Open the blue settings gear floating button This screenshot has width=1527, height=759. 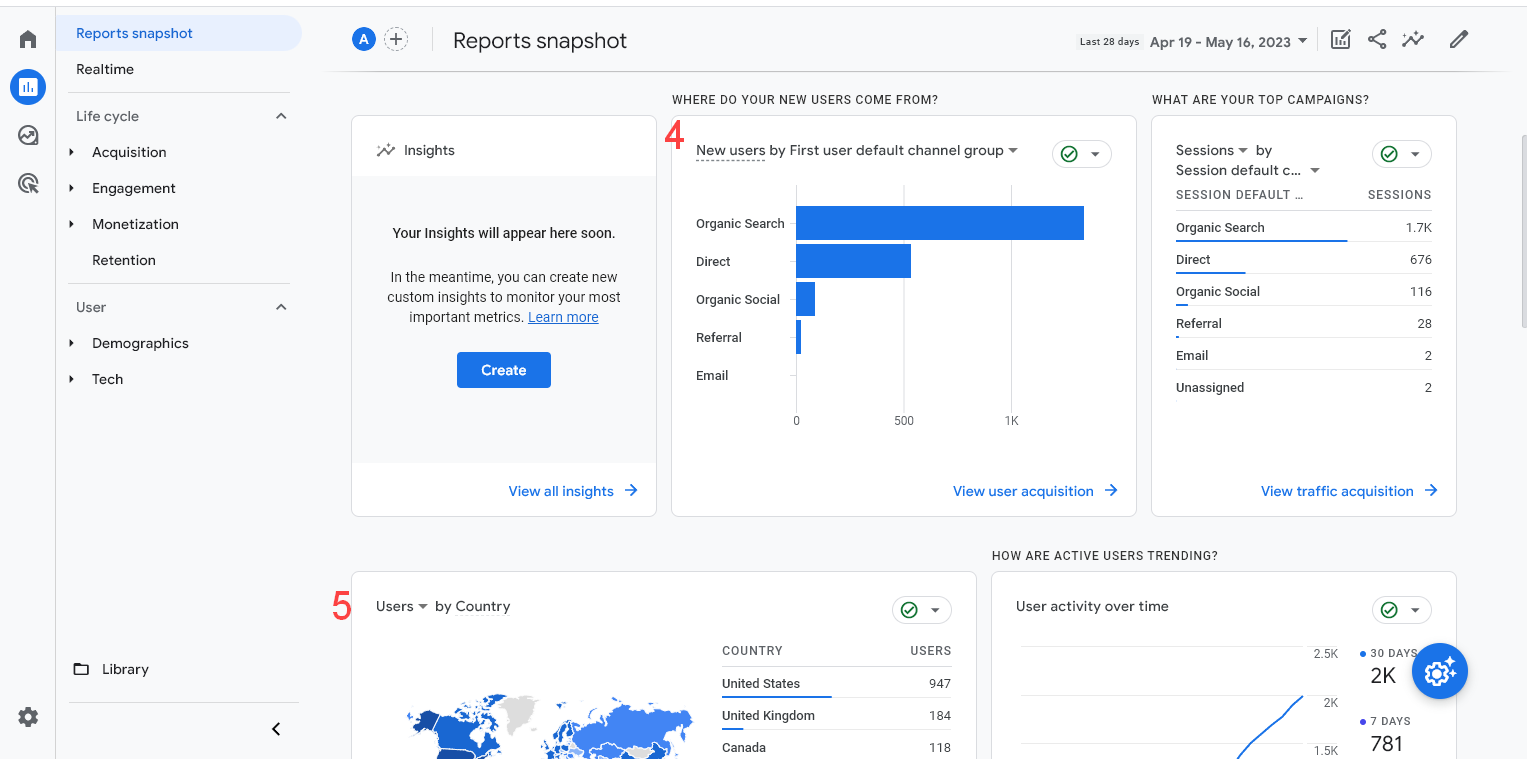[1439, 671]
